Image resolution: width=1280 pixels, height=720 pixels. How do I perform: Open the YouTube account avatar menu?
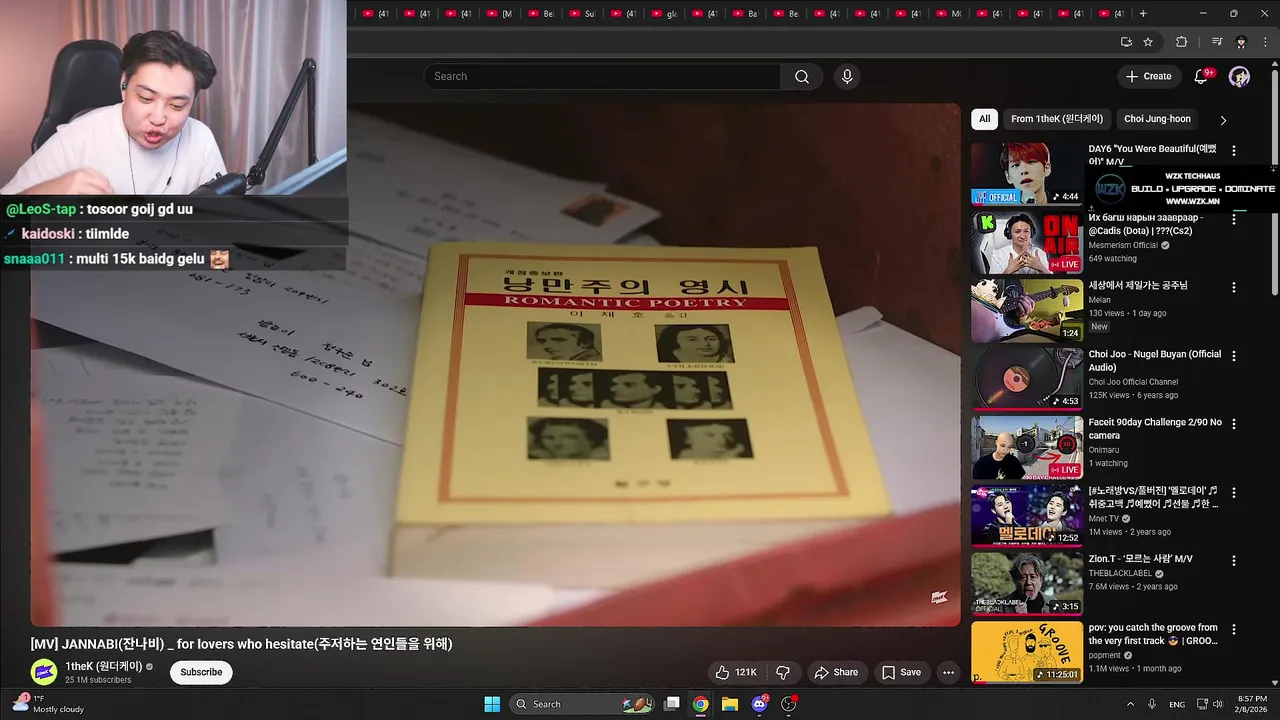tap(1239, 77)
